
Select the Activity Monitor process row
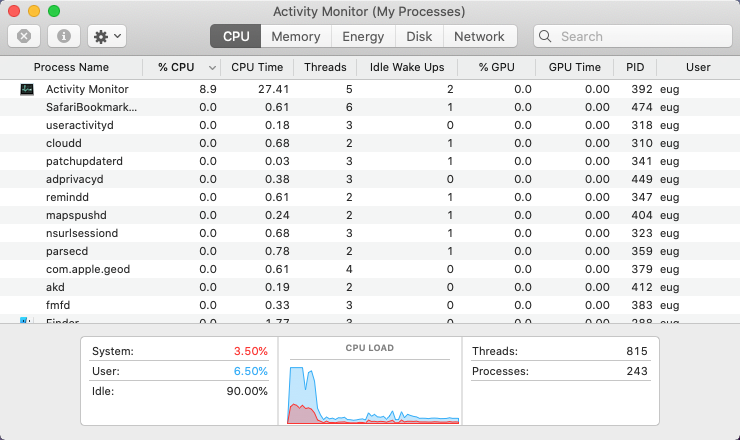tap(370, 89)
